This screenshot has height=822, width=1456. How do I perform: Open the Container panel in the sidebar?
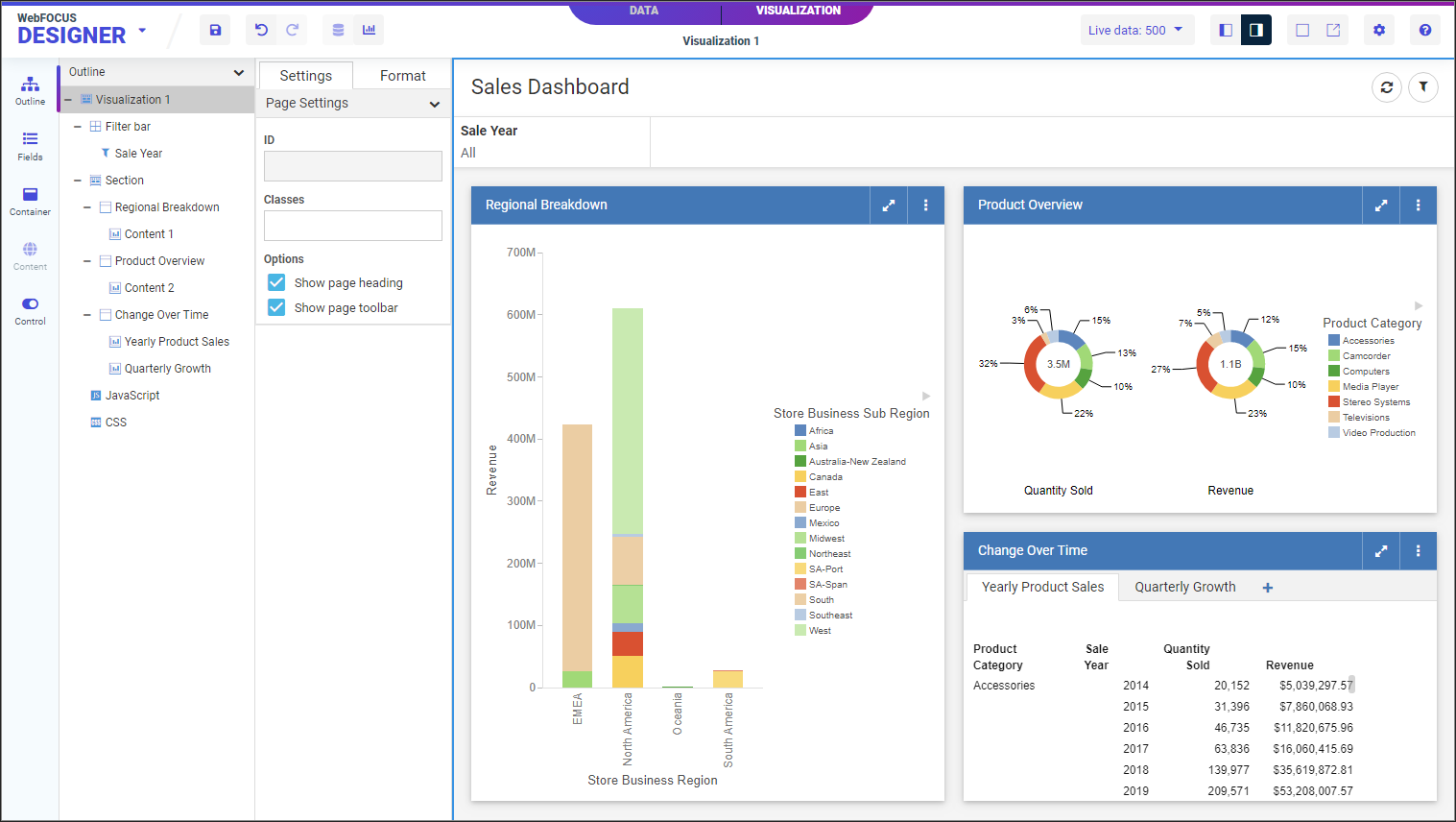(30, 200)
